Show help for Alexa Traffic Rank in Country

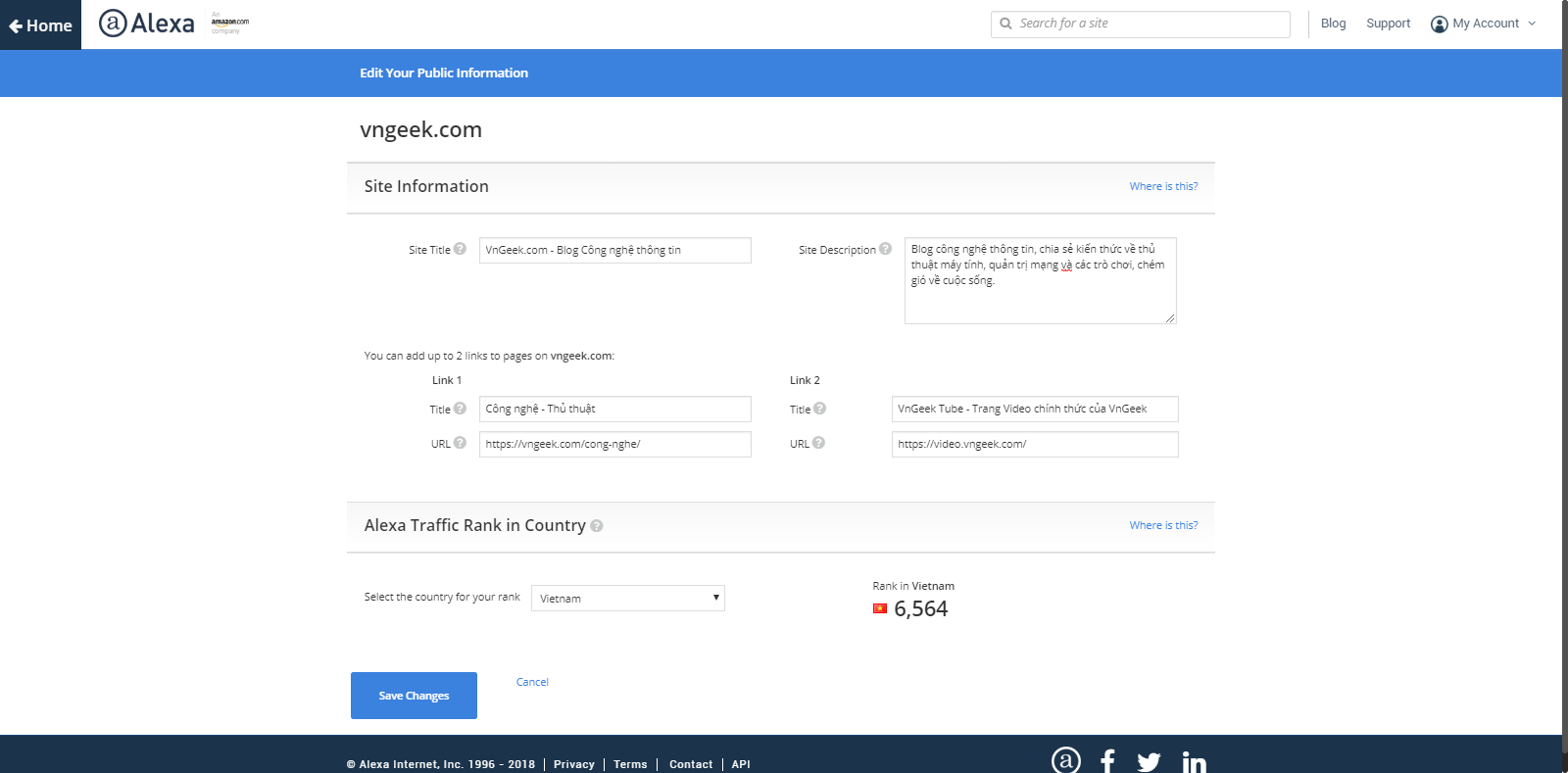pos(596,526)
